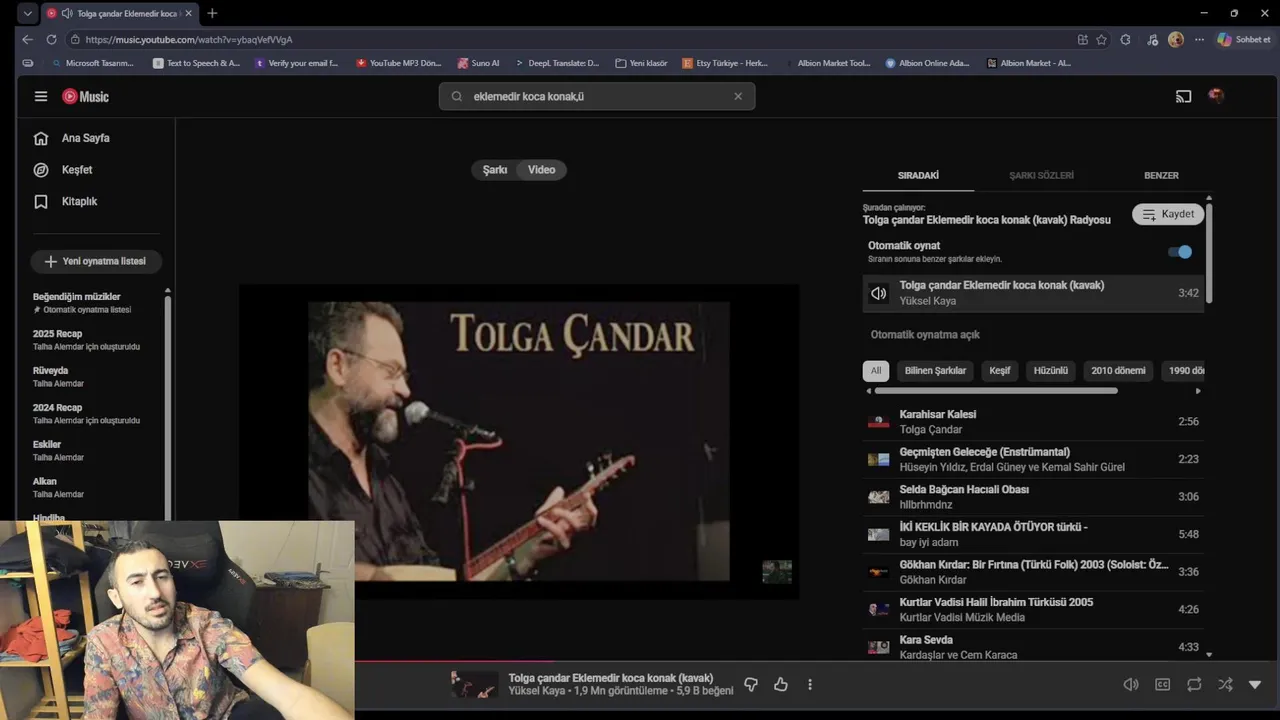Open the hamburger guide menu
Viewport: 1280px width, 720px height.
tap(41, 96)
